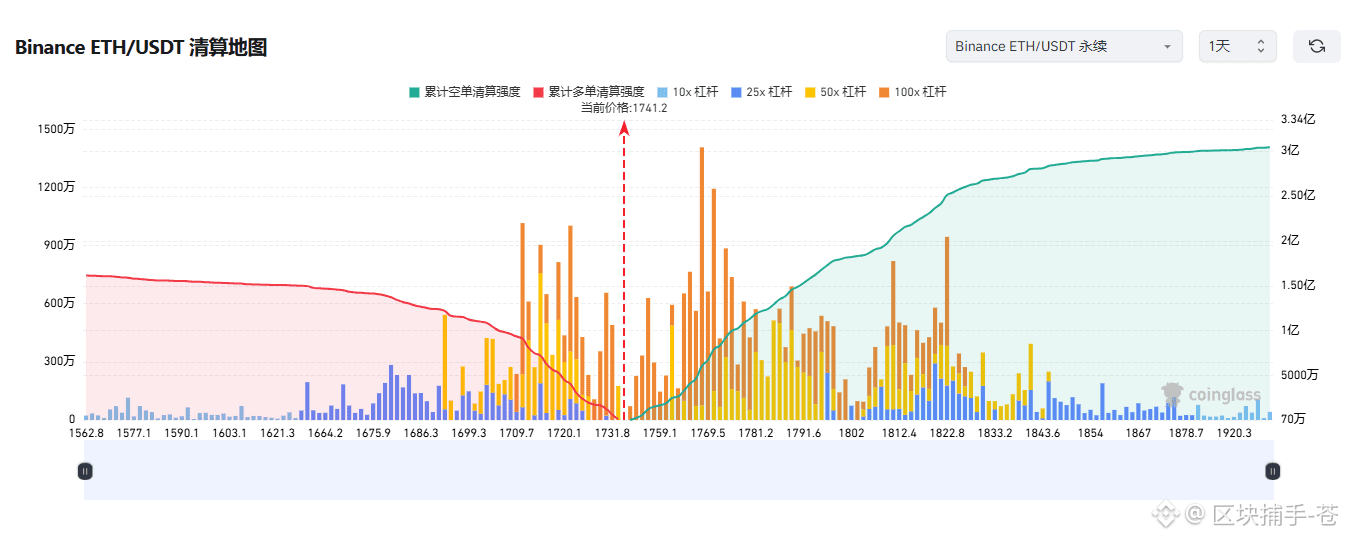Click the Binance ETH/USDT 清算地图 title
Viewport: 1346px width, 540px height.
(141, 47)
